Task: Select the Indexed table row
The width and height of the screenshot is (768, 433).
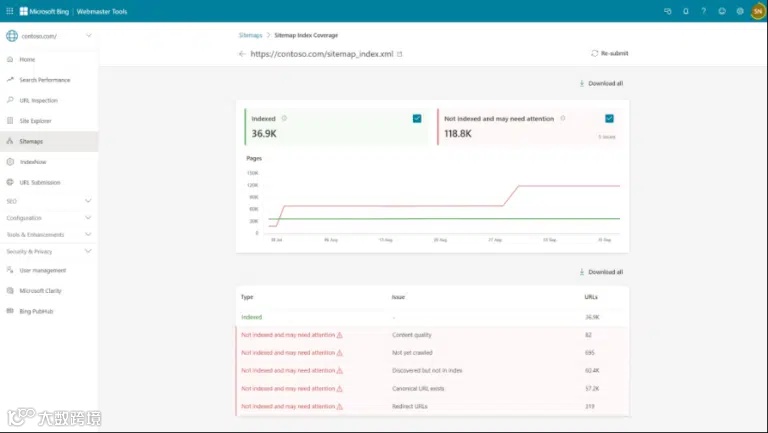Action: [432, 317]
